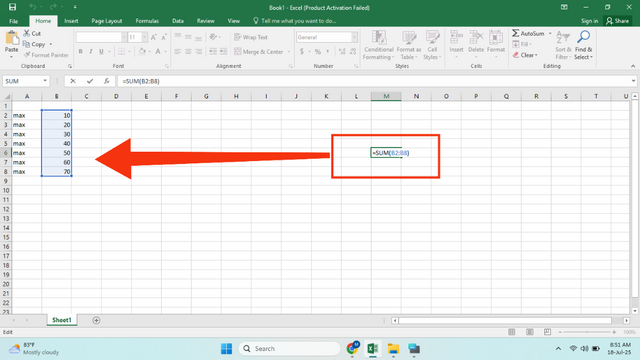Viewport: 640px width, 360px height.
Task: Click the Insert Function fx button
Action: click(107, 81)
